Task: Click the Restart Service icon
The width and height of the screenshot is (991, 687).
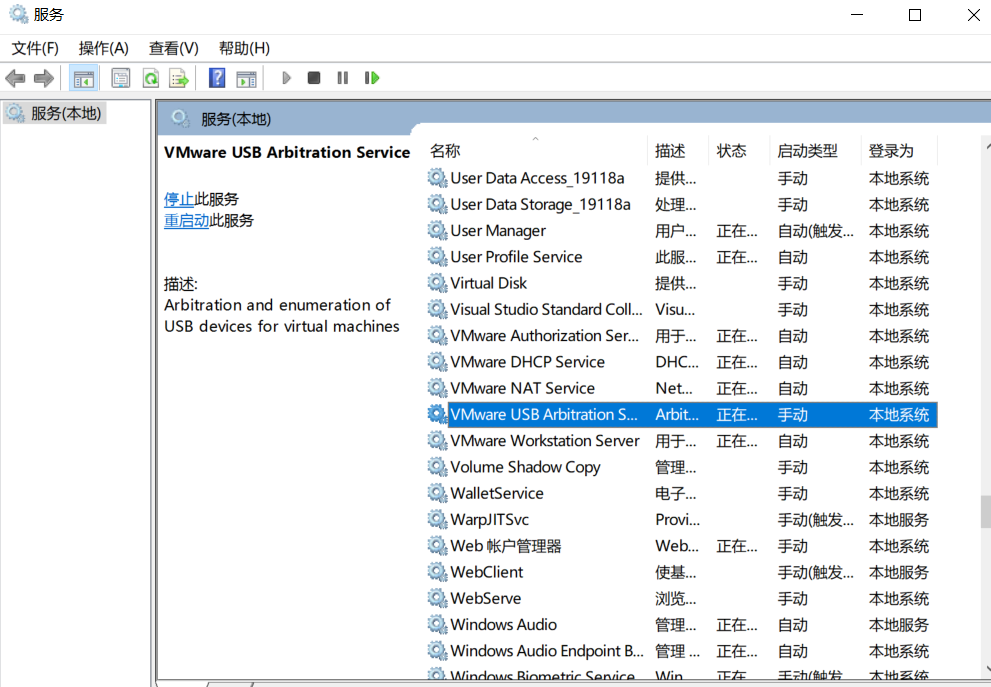Action: tap(372, 78)
